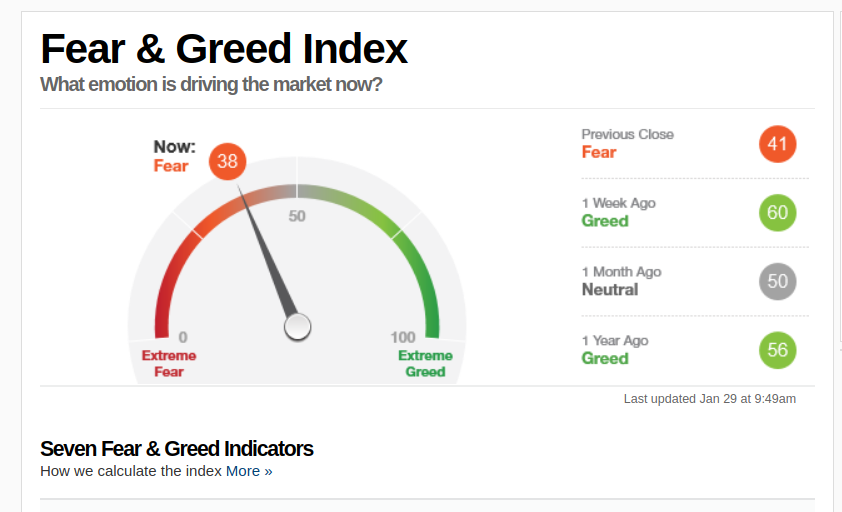Click the gauge needle pivot knob

pos(297,327)
